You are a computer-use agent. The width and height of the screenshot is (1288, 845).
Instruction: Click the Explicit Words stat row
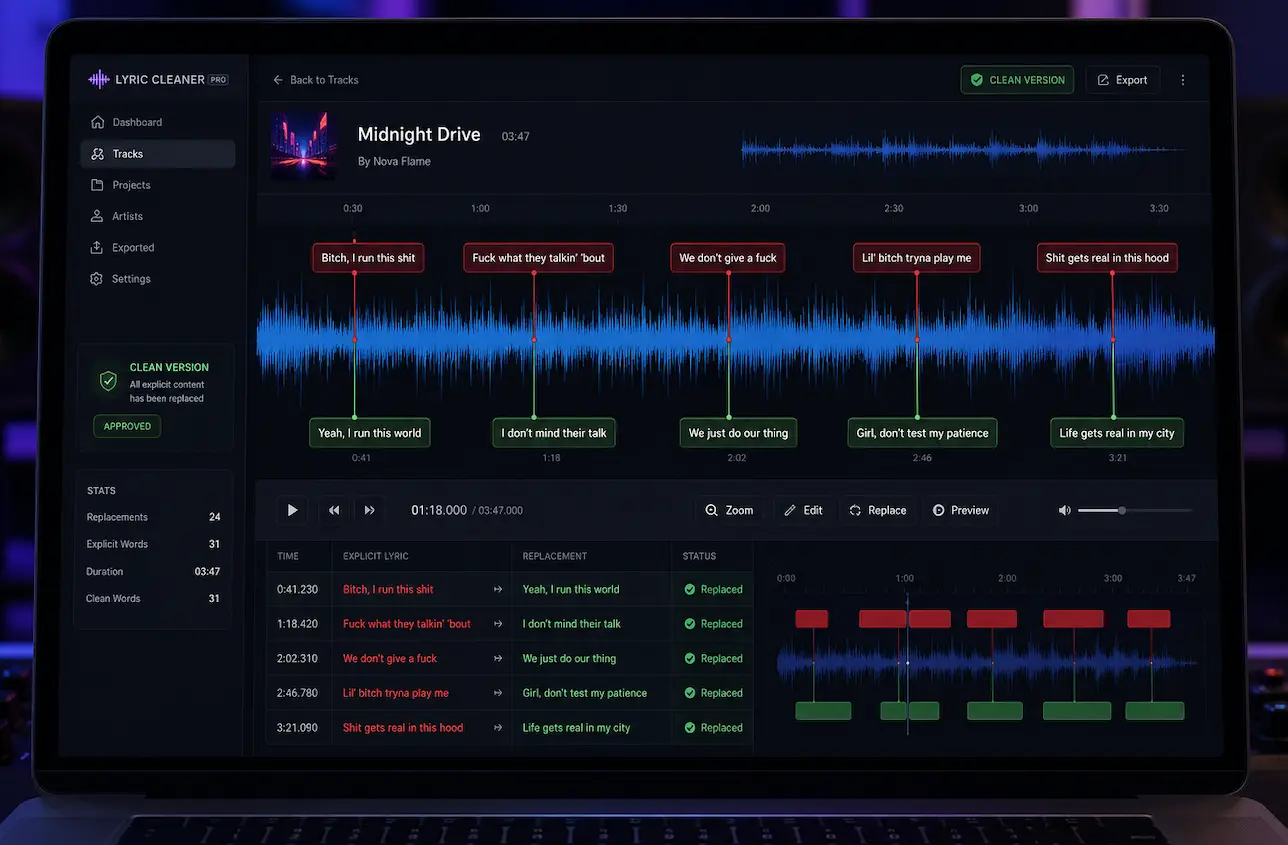pos(153,544)
